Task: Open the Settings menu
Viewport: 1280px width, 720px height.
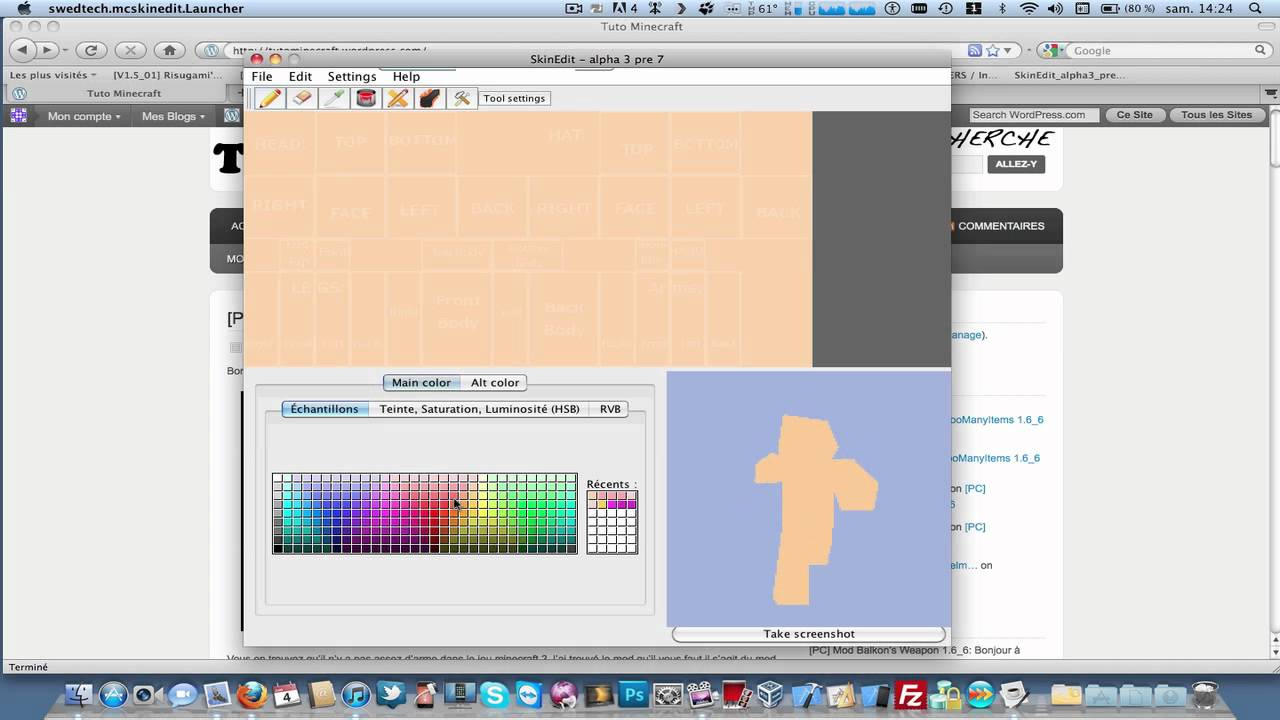Action: 352,76
